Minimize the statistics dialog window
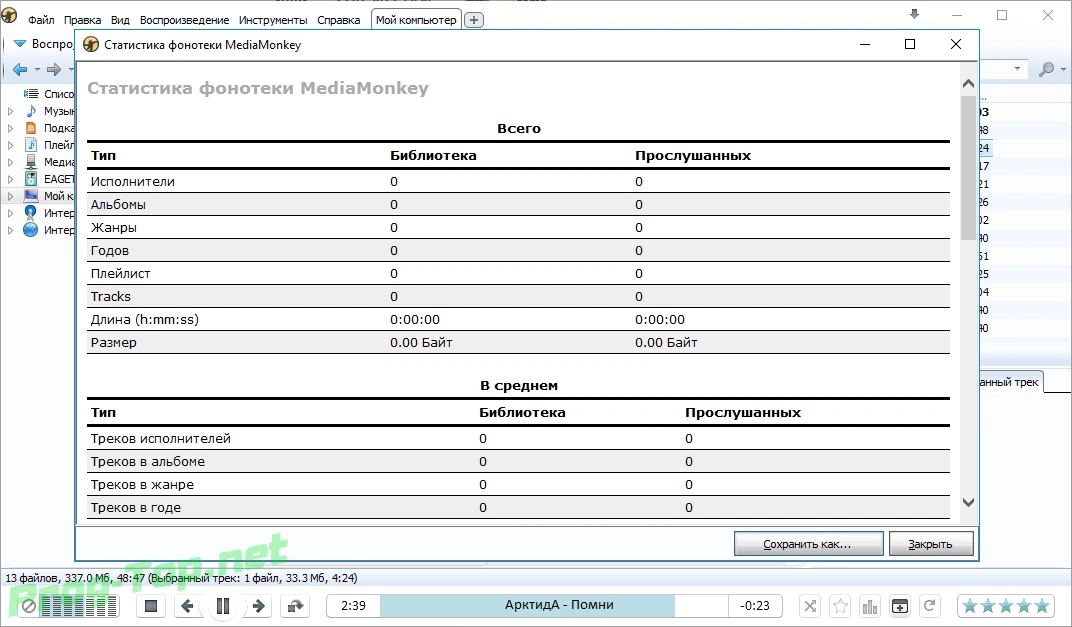 pyautogui.click(x=865, y=44)
